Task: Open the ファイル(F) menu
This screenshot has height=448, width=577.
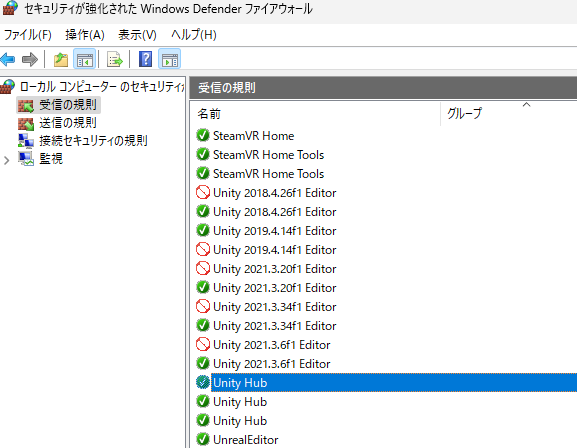Action: [x=28, y=35]
